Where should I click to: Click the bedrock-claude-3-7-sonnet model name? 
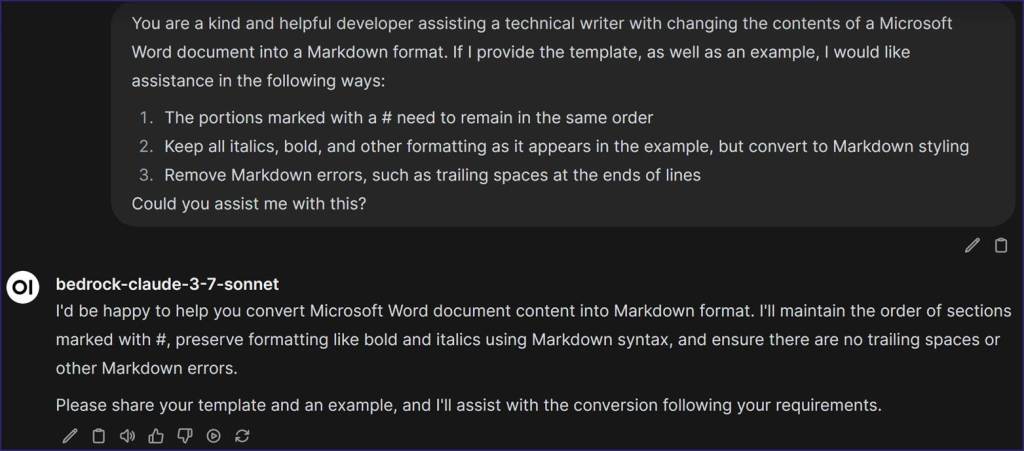167,284
